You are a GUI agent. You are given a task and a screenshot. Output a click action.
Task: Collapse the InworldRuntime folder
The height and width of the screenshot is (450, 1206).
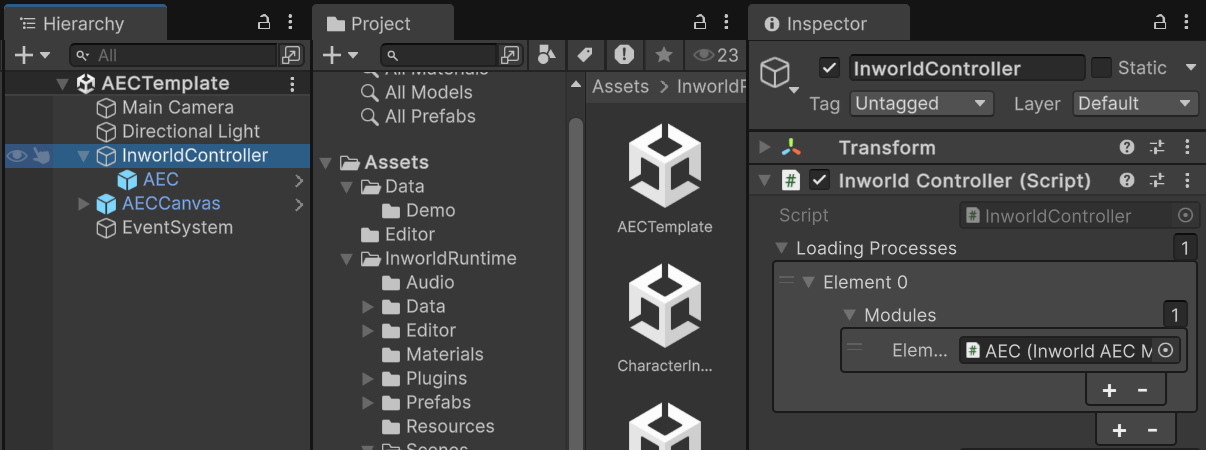coord(347,259)
